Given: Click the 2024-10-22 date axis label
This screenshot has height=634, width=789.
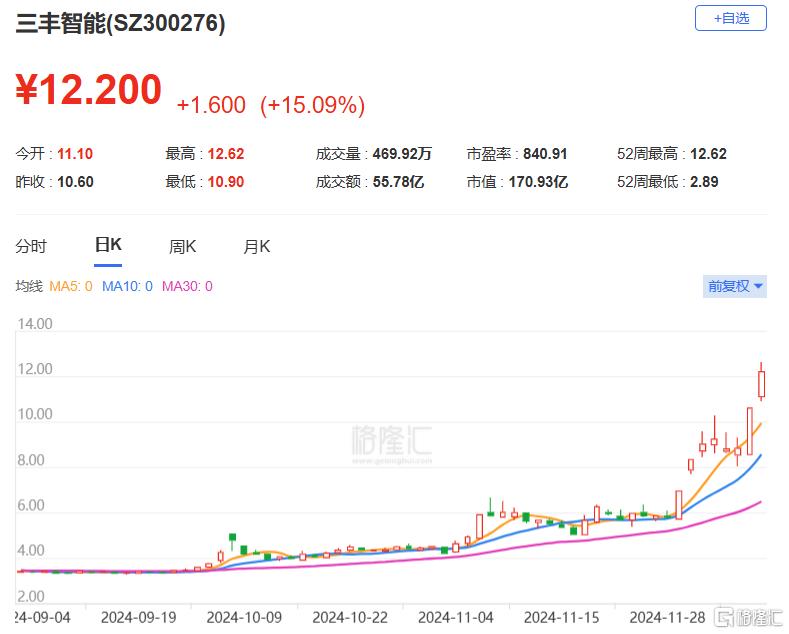Looking at the screenshot, I should 350,617.
